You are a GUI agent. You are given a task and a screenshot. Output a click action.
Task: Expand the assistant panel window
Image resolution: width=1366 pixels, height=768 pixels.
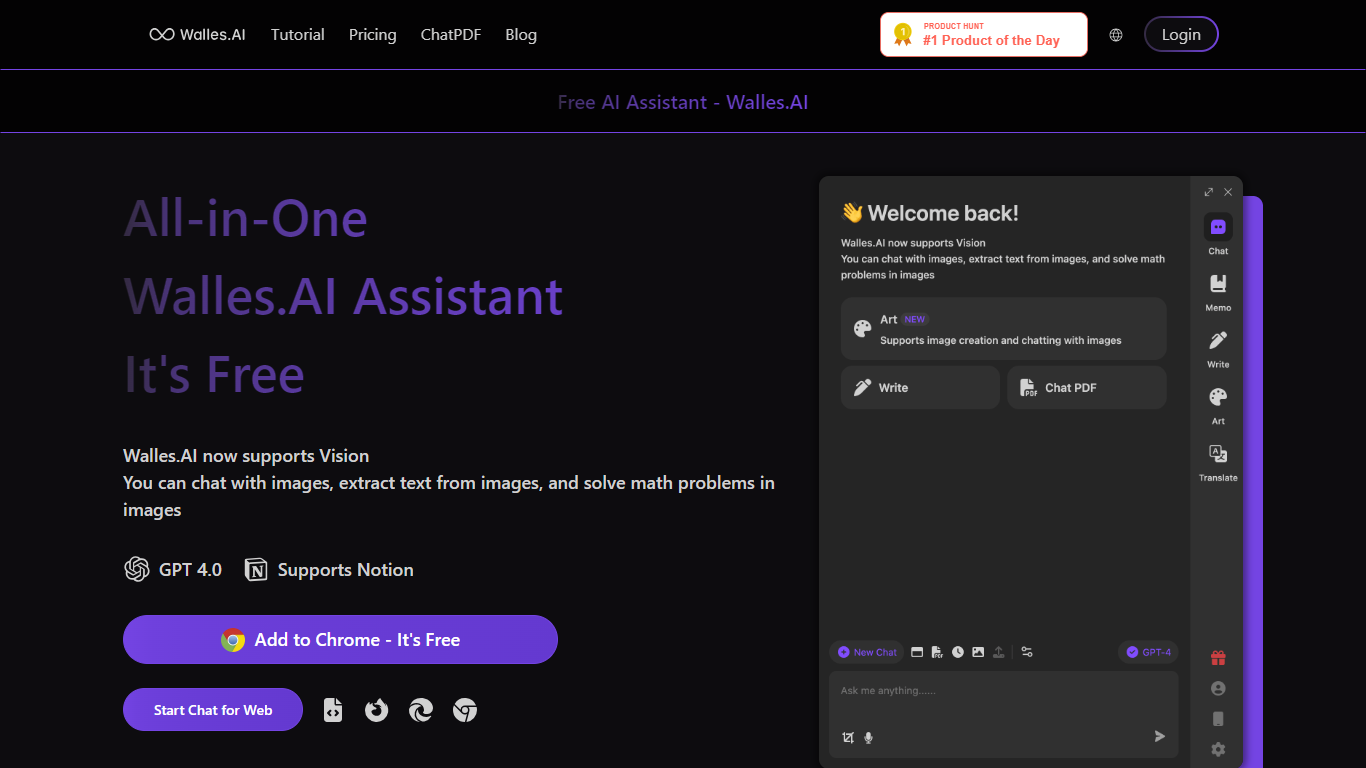1209,192
